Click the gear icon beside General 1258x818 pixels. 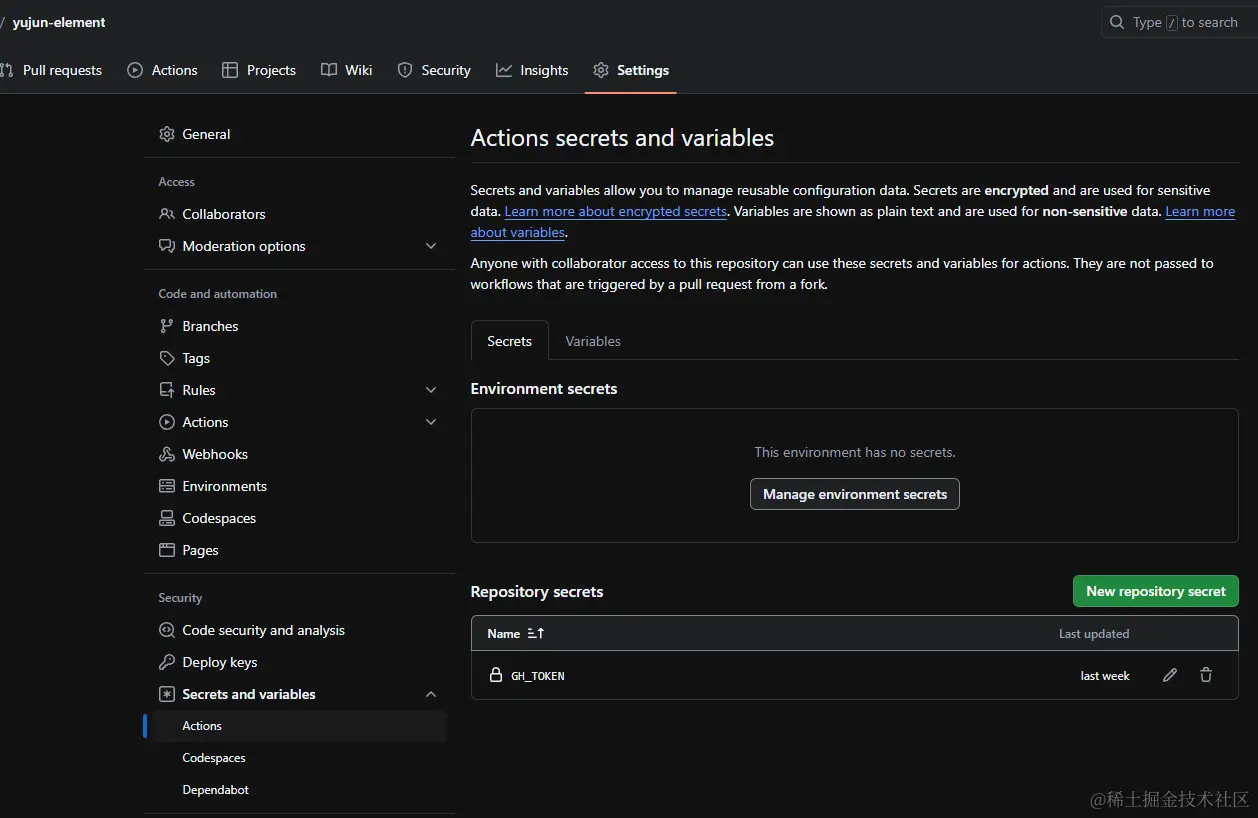click(167, 134)
